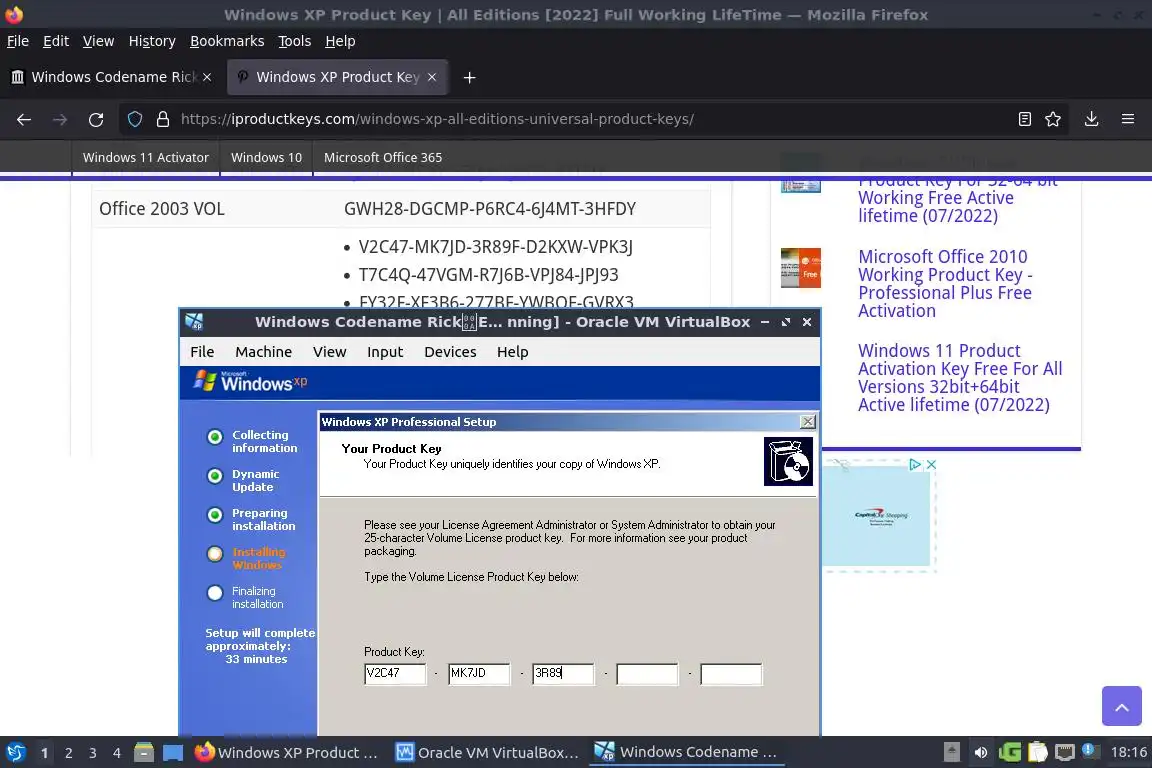Click second product key field MK7JD
This screenshot has width=1152, height=768.
479,674
